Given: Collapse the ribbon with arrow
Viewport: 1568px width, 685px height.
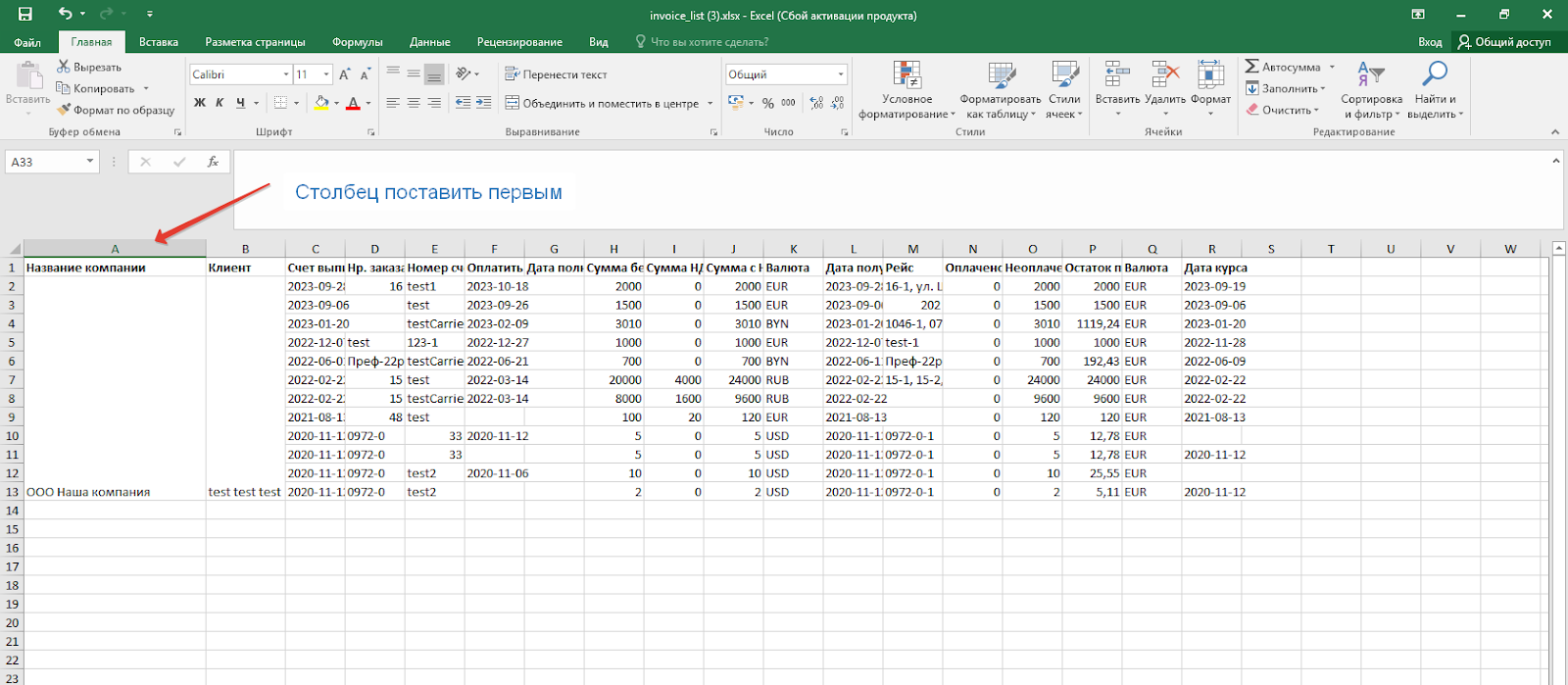Looking at the screenshot, I should (1554, 131).
